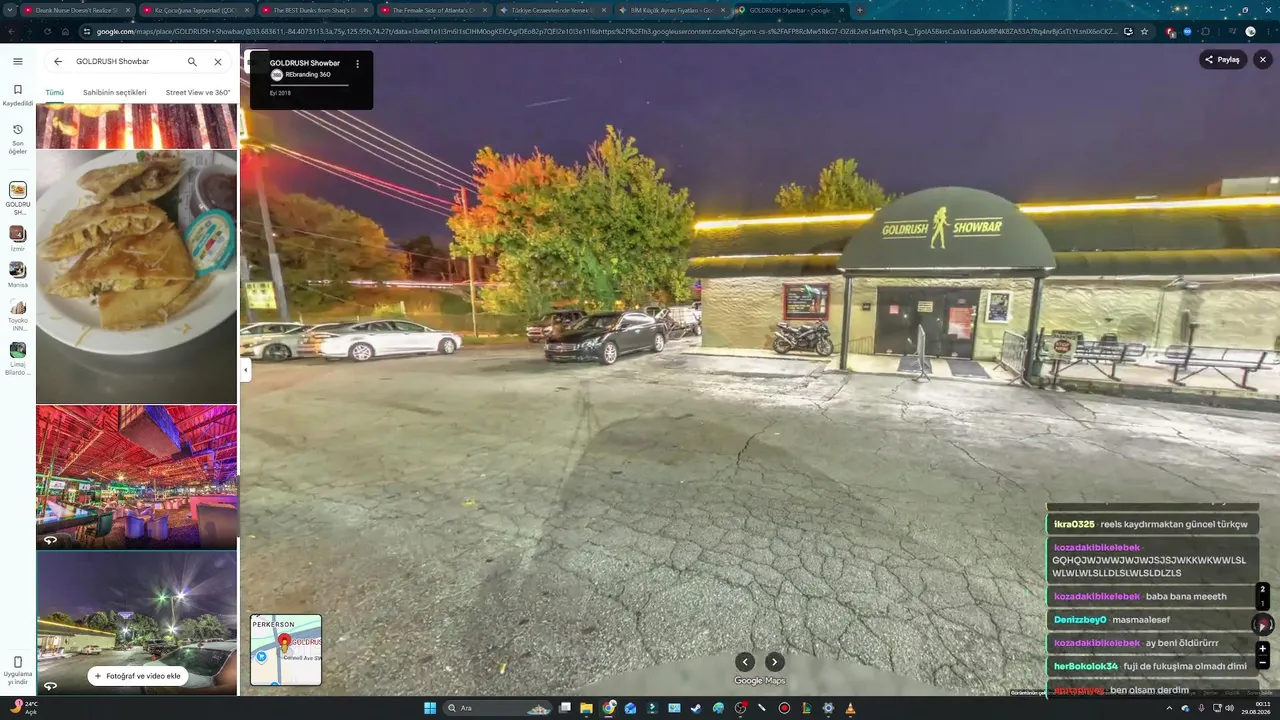Click the browser back arrow
The image size is (1280, 720).
(x=13, y=31)
